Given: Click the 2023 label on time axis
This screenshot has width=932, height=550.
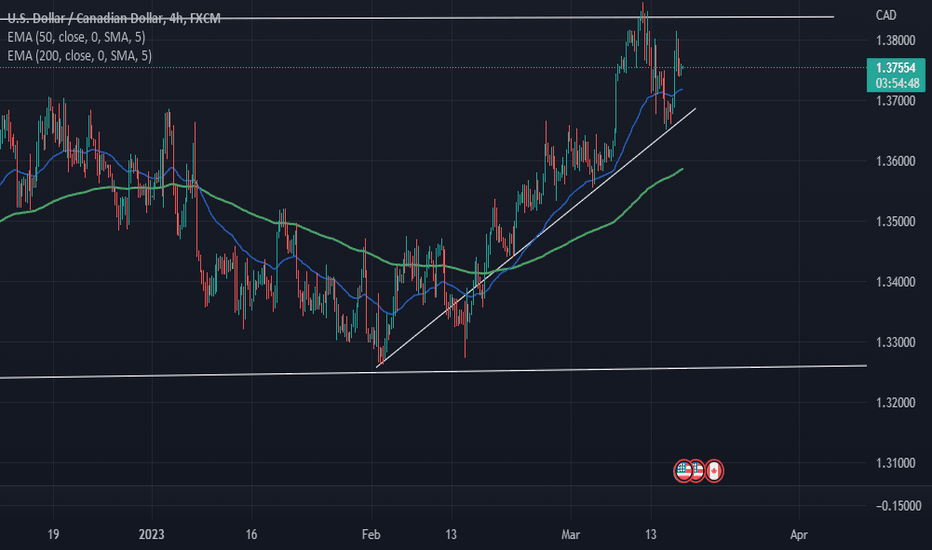Looking at the screenshot, I should [152, 535].
